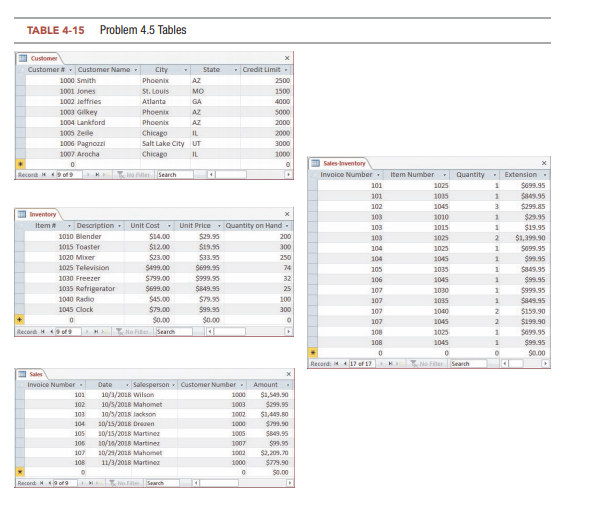The image size is (600, 519).
Task: Click the Smith customer name cell
Action: coord(108,81)
